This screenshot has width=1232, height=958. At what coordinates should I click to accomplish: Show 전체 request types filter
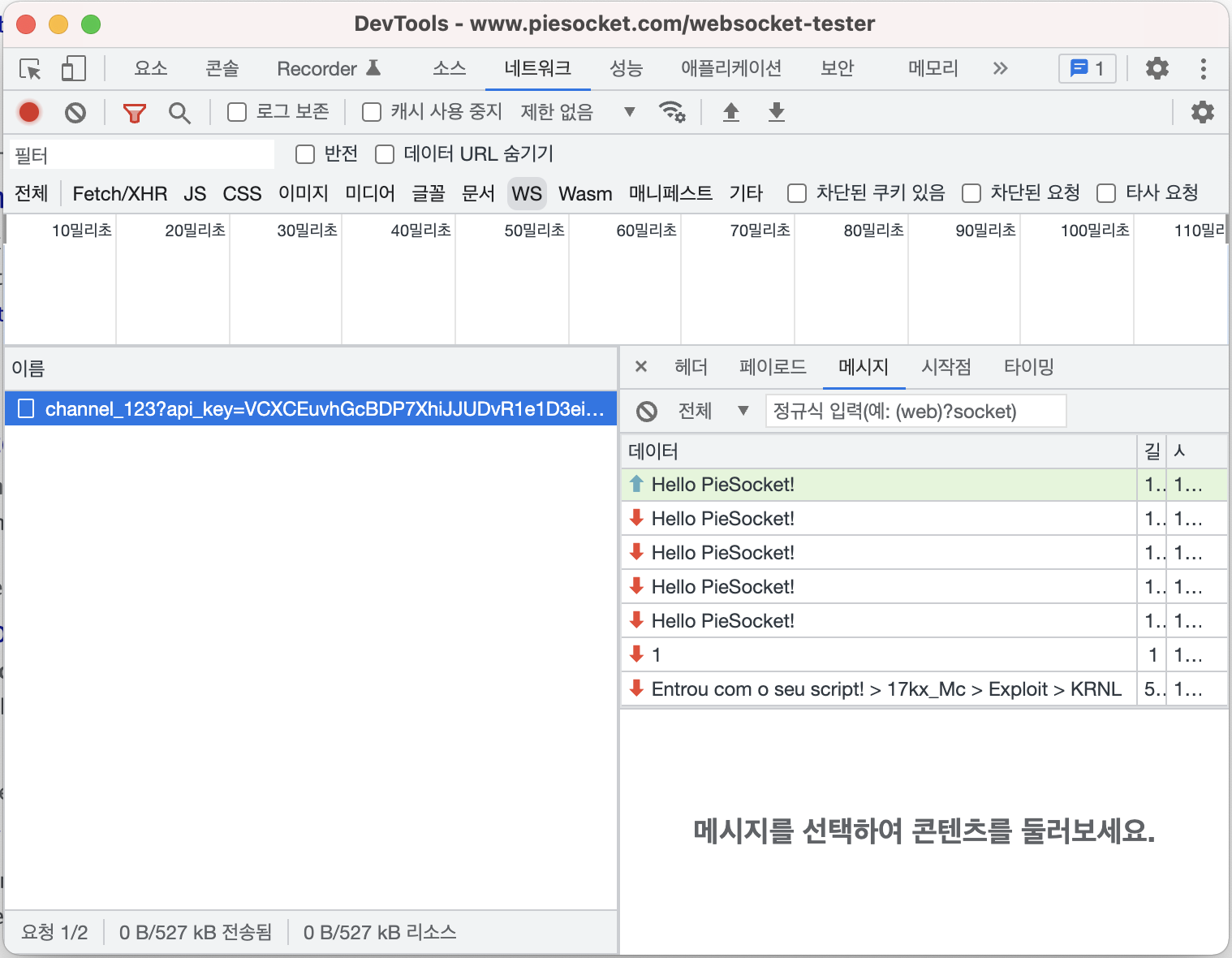click(x=32, y=193)
